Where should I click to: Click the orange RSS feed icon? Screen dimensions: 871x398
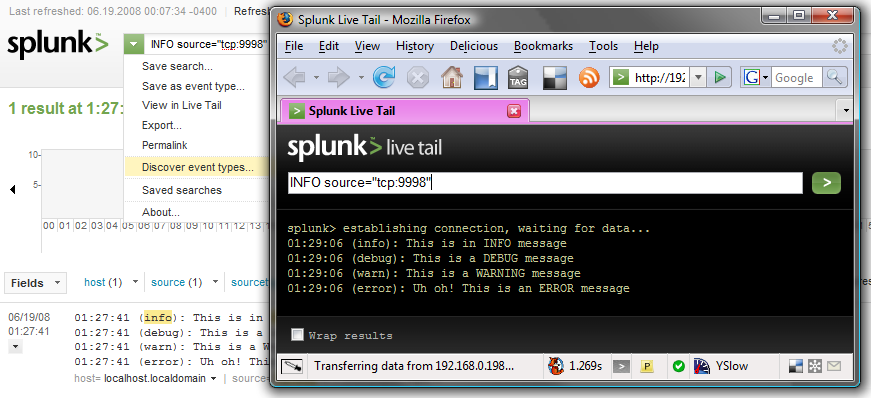pos(589,77)
